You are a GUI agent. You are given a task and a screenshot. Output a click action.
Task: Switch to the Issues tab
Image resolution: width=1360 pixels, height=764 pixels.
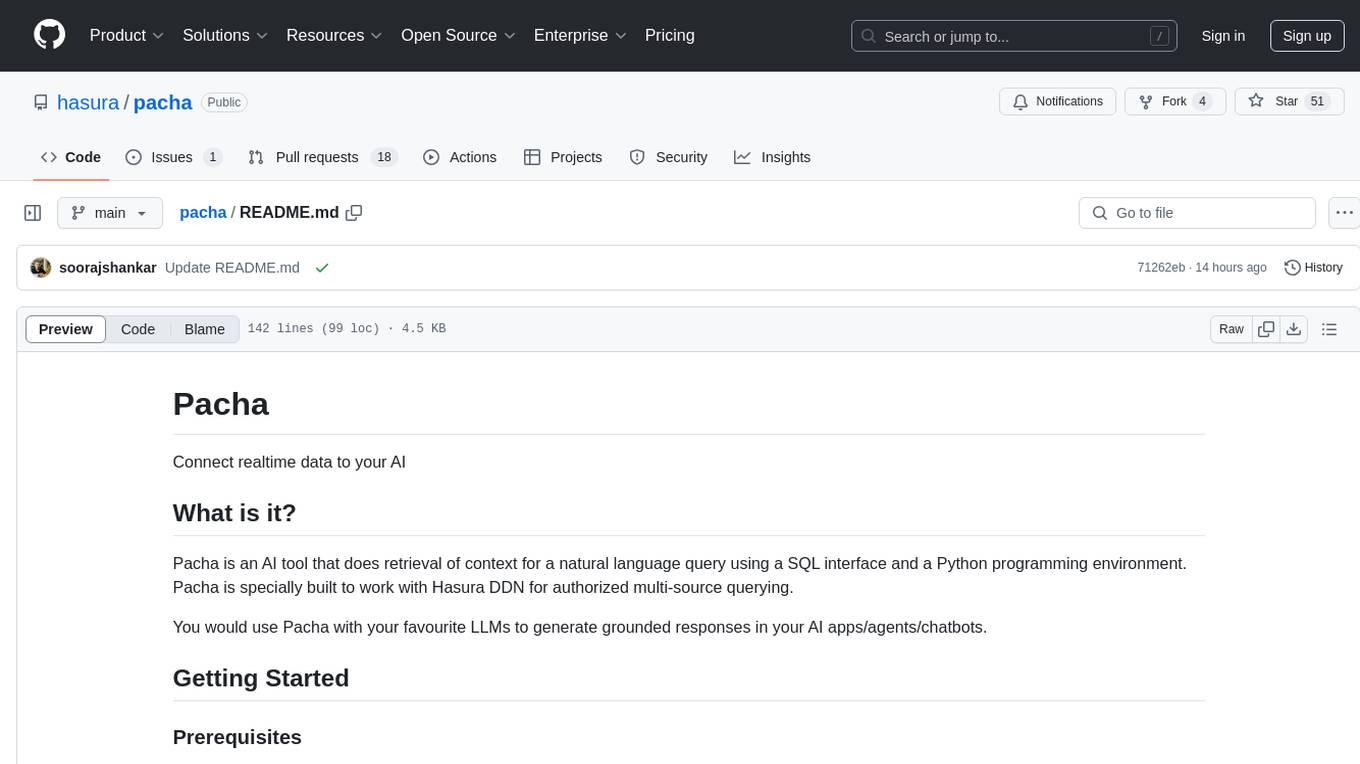click(x=173, y=157)
